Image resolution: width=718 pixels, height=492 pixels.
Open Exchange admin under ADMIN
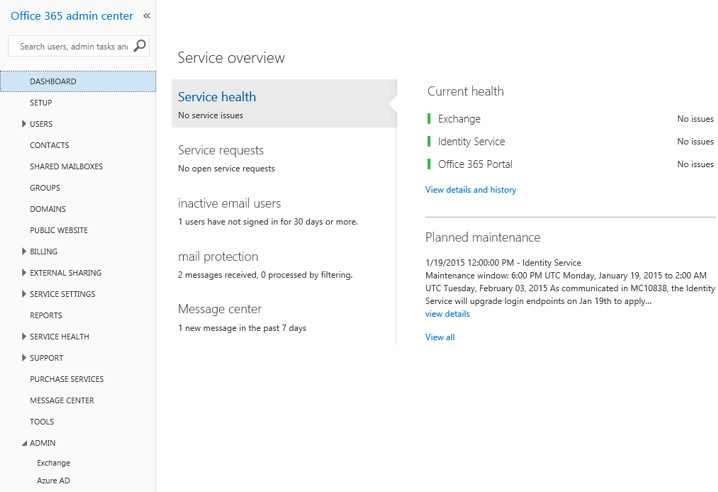pos(54,463)
